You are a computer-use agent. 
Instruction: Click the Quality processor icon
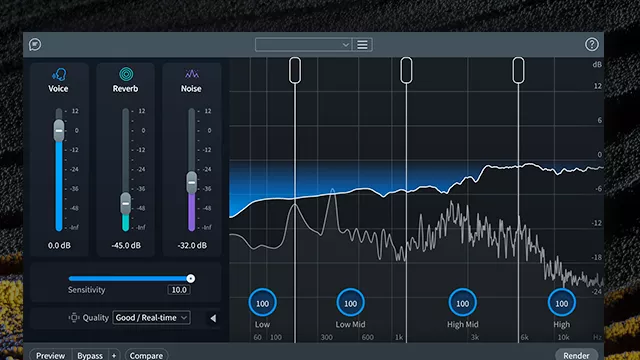74,318
